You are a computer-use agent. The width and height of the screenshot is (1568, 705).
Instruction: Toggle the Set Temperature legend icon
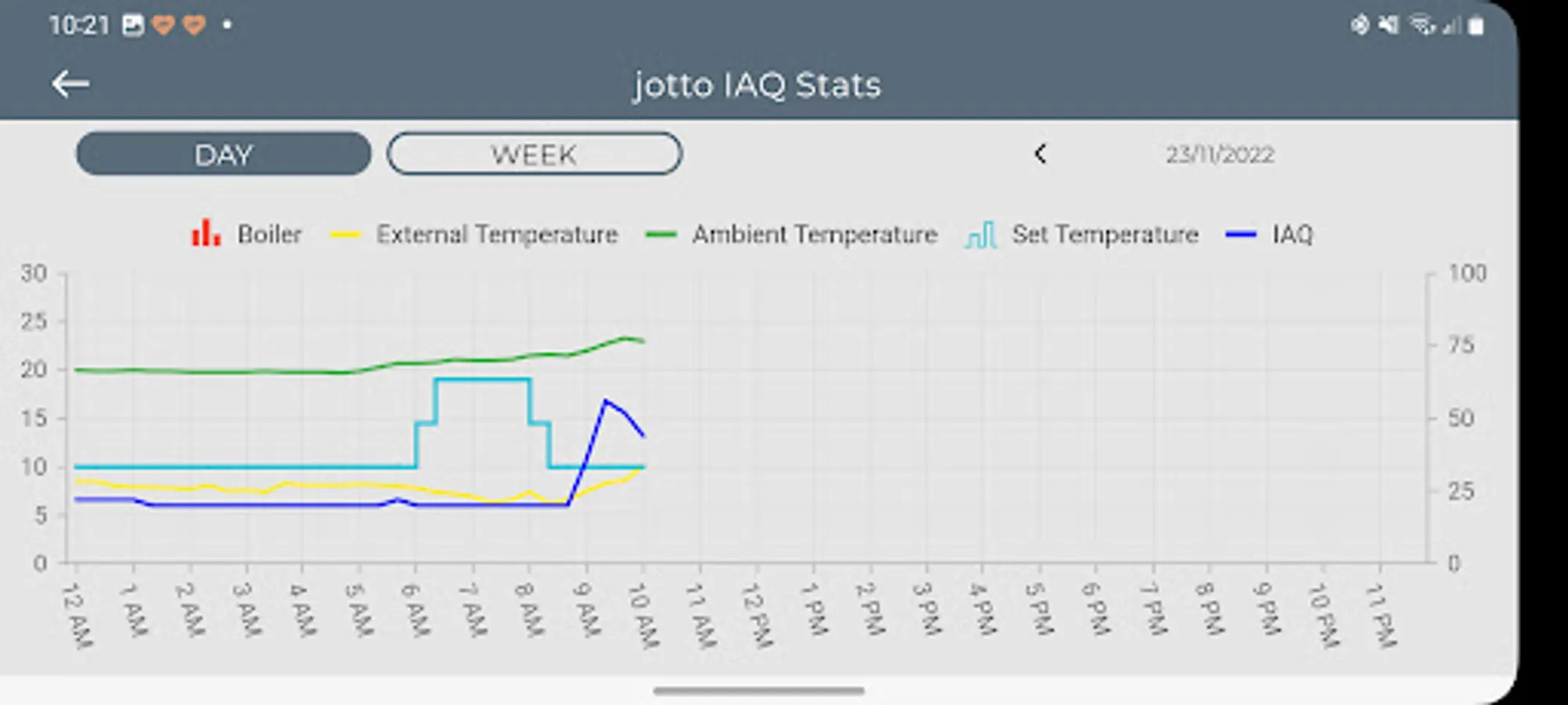(x=980, y=234)
